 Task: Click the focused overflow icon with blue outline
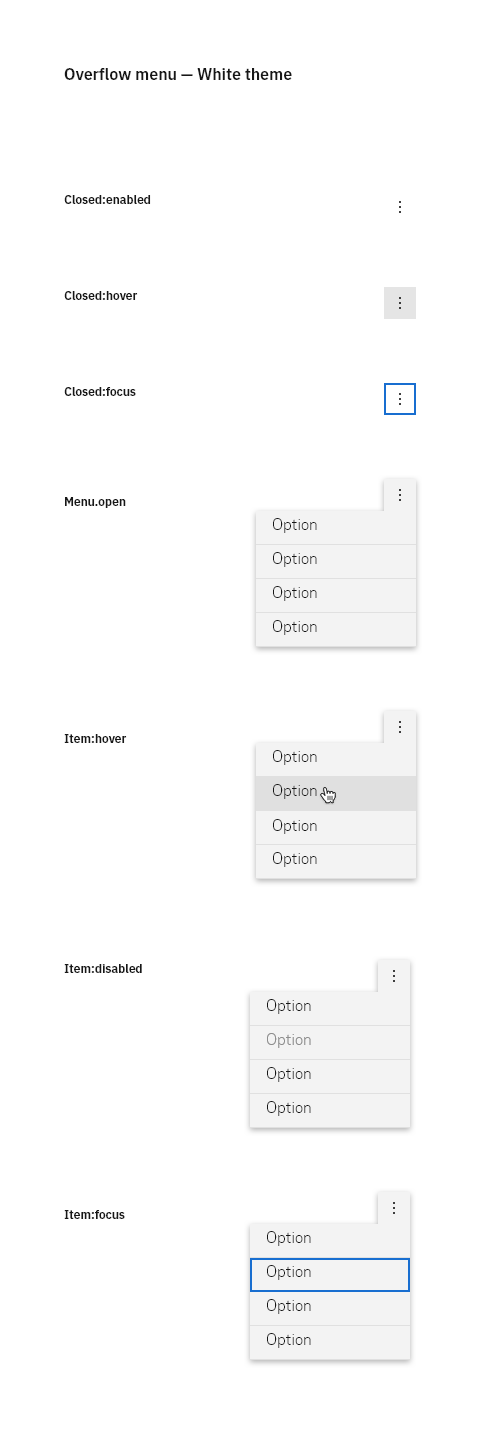click(x=400, y=399)
